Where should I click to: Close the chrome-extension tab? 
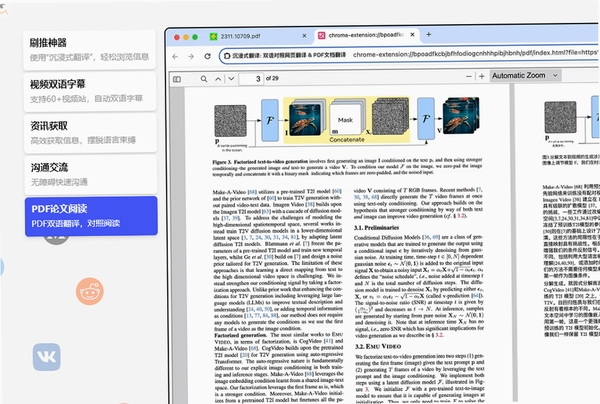point(412,34)
